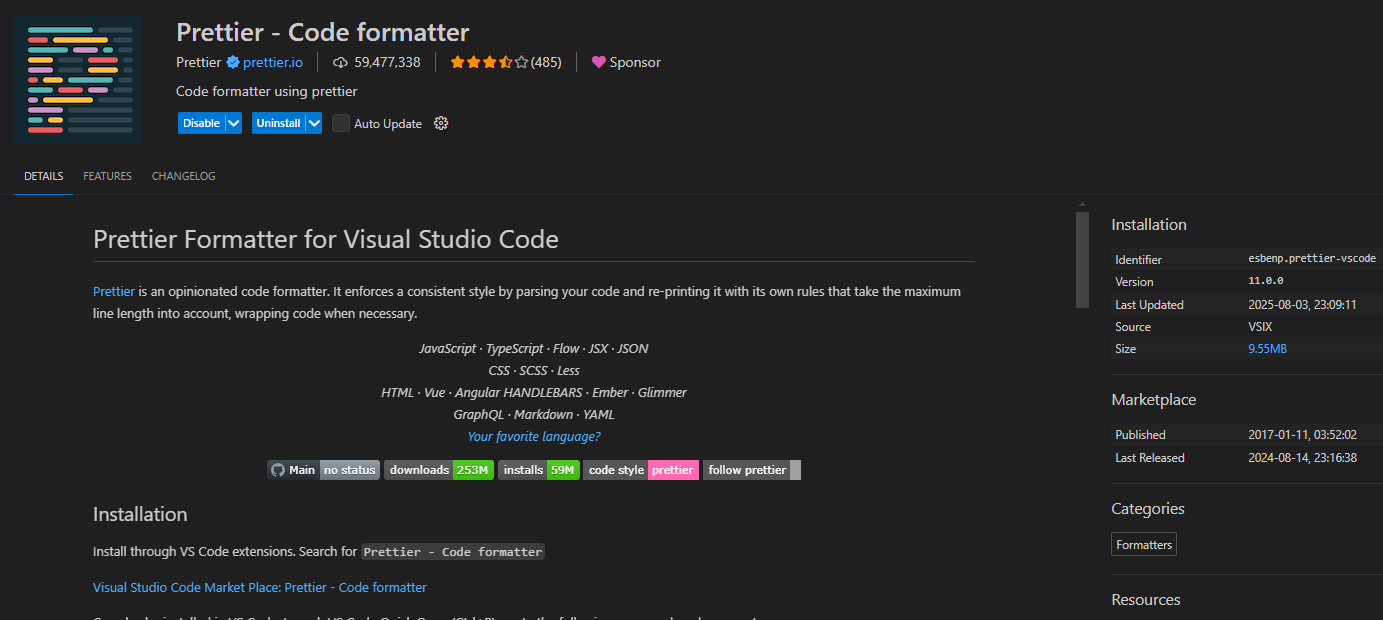The width and height of the screenshot is (1383, 620).
Task: Click the 'Prettier - Code formatter' inline code text
Action: [x=453, y=552]
